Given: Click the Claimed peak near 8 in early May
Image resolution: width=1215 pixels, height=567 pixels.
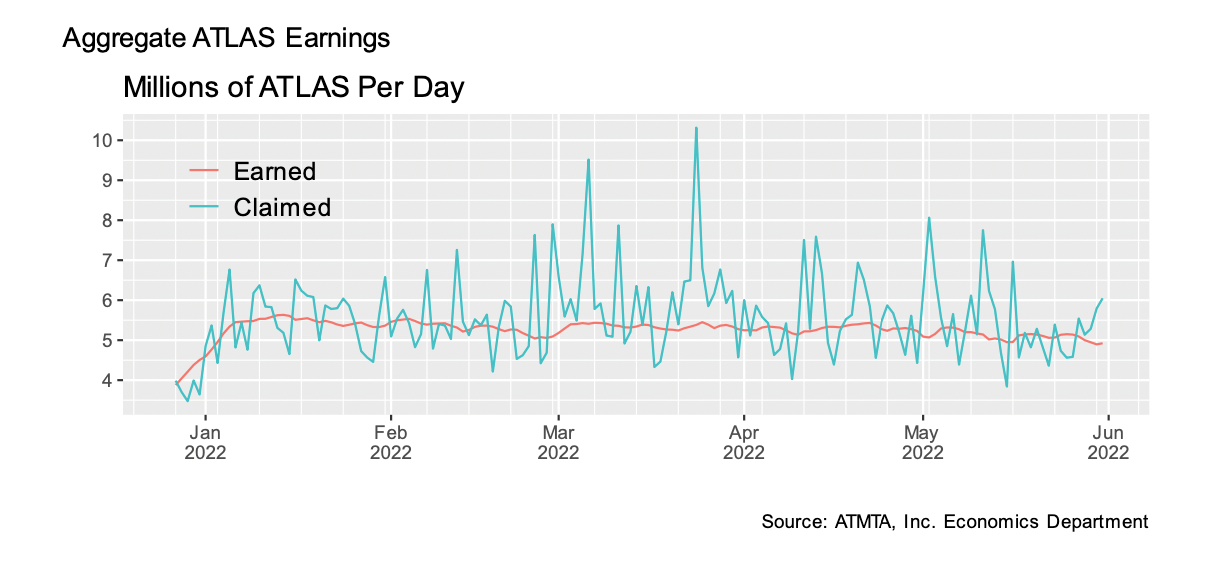Looking at the screenshot, I should 929,218.
